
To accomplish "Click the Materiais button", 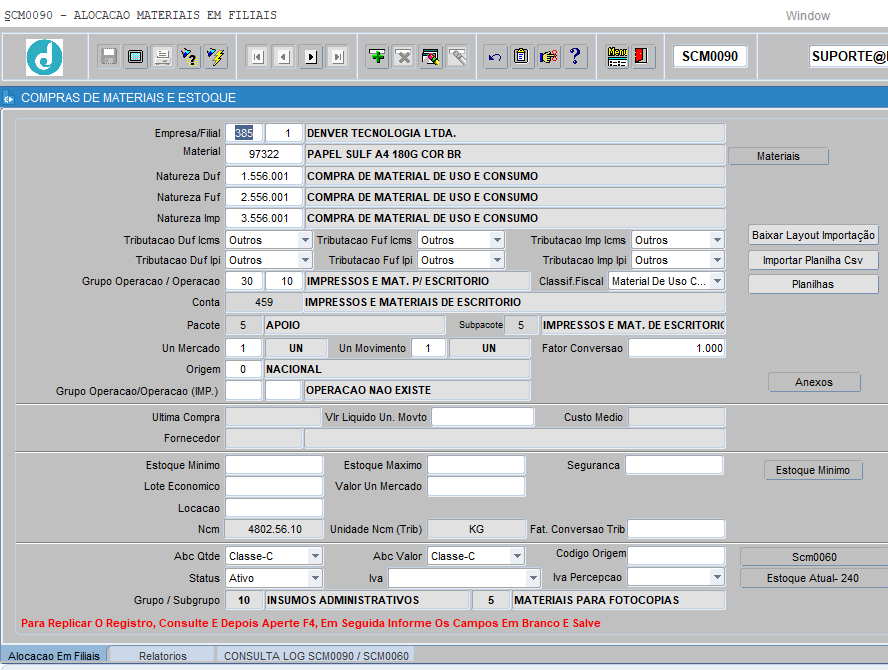I will [x=778, y=156].
